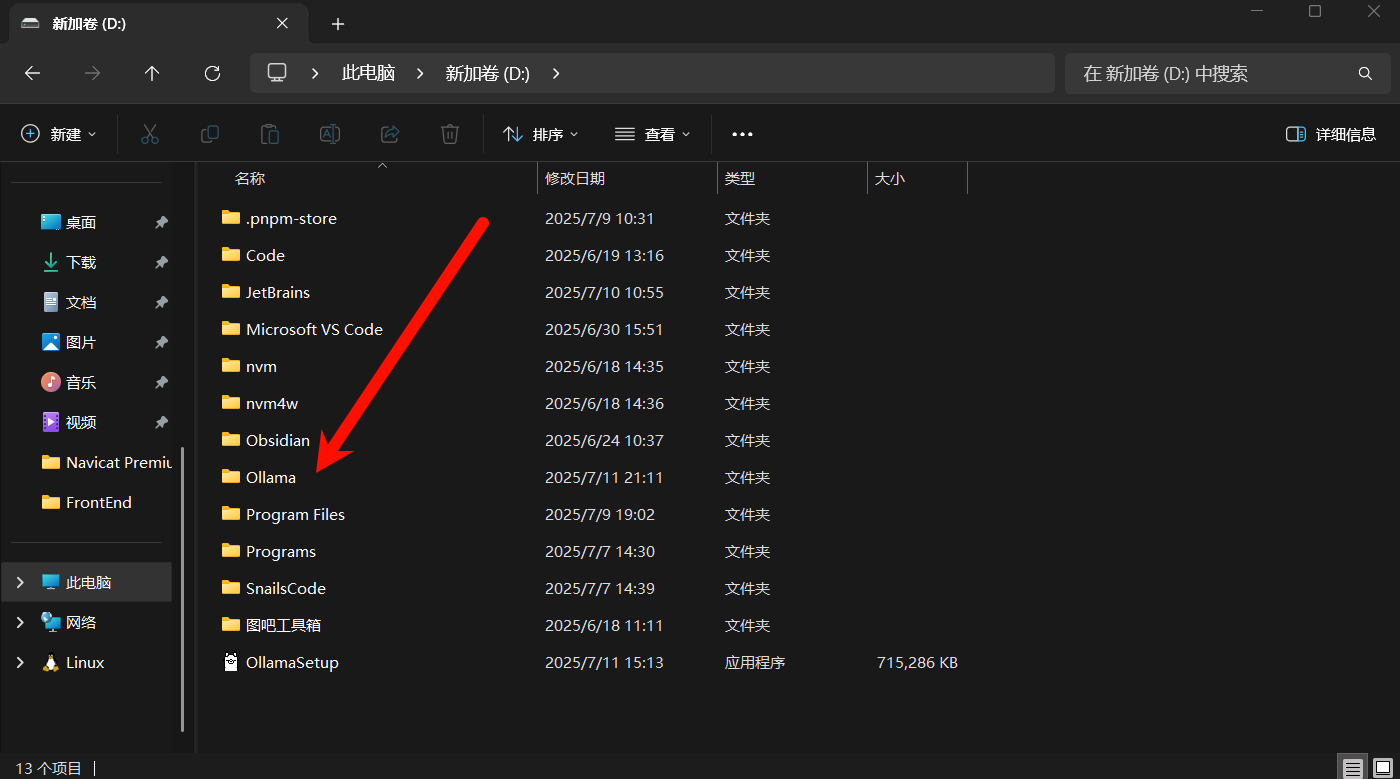Open the 排序 sort dropdown

tap(541, 134)
